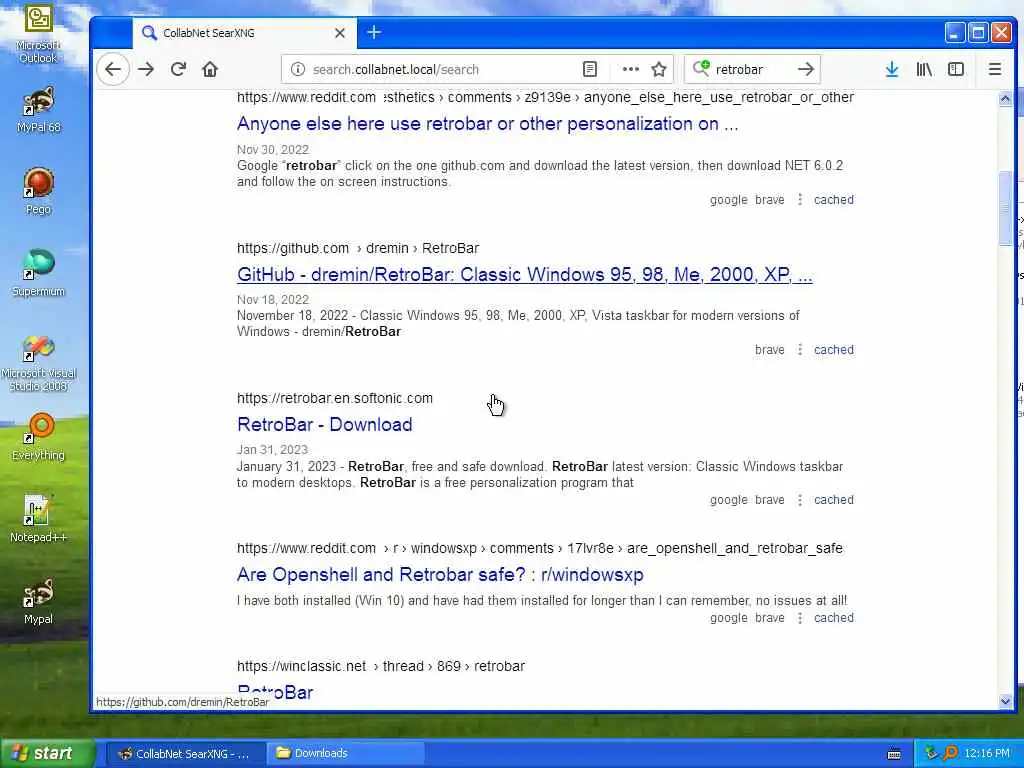
Task: Open three-dot options for first reddit result
Action: coord(800,200)
